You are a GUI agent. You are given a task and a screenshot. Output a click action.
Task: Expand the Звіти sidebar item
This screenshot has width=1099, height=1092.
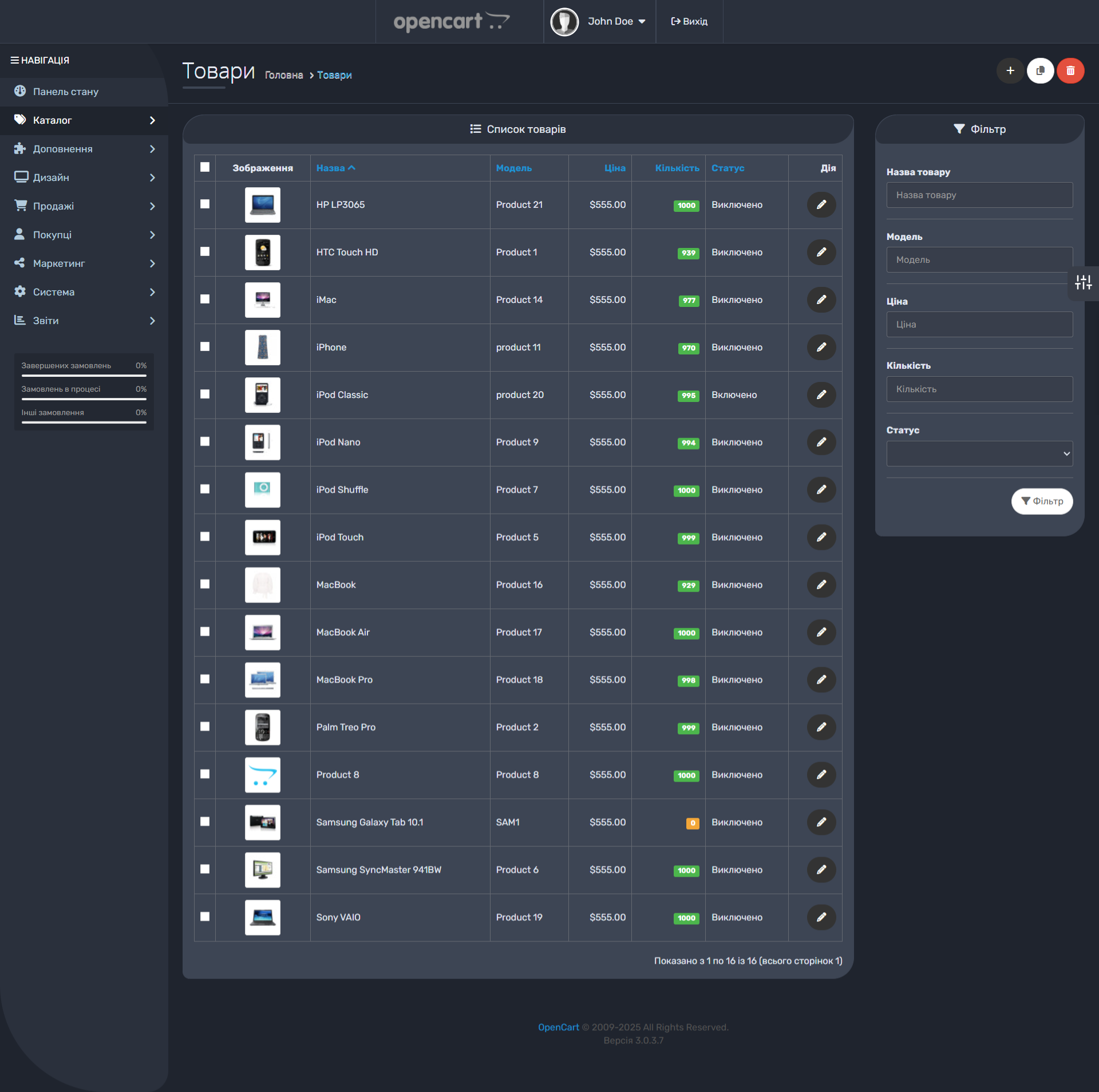tap(84, 321)
